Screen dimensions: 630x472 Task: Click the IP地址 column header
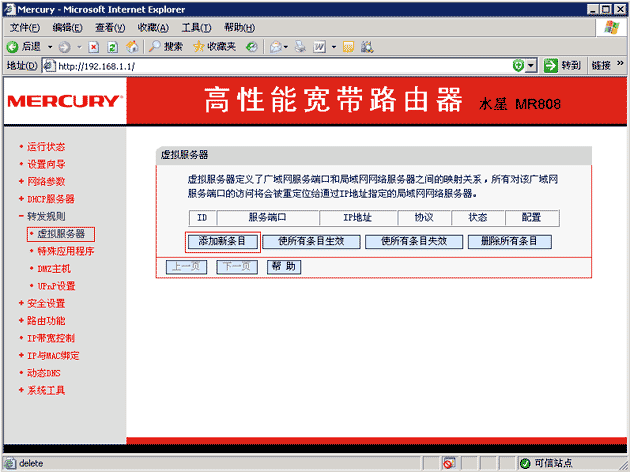[x=358, y=218]
